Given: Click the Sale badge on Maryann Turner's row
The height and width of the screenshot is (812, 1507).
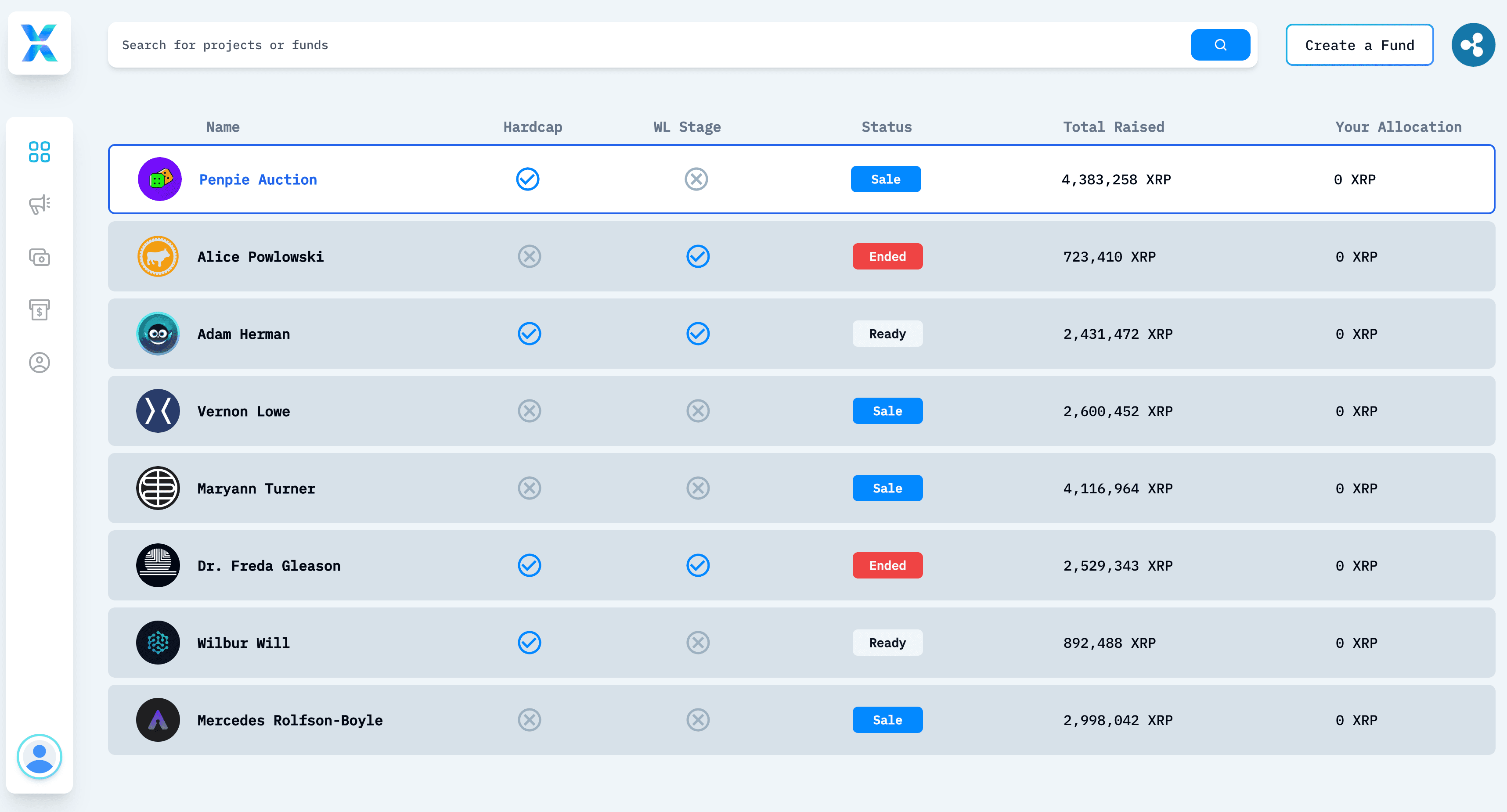Looking at the screenshot, I should click(887, 488).
